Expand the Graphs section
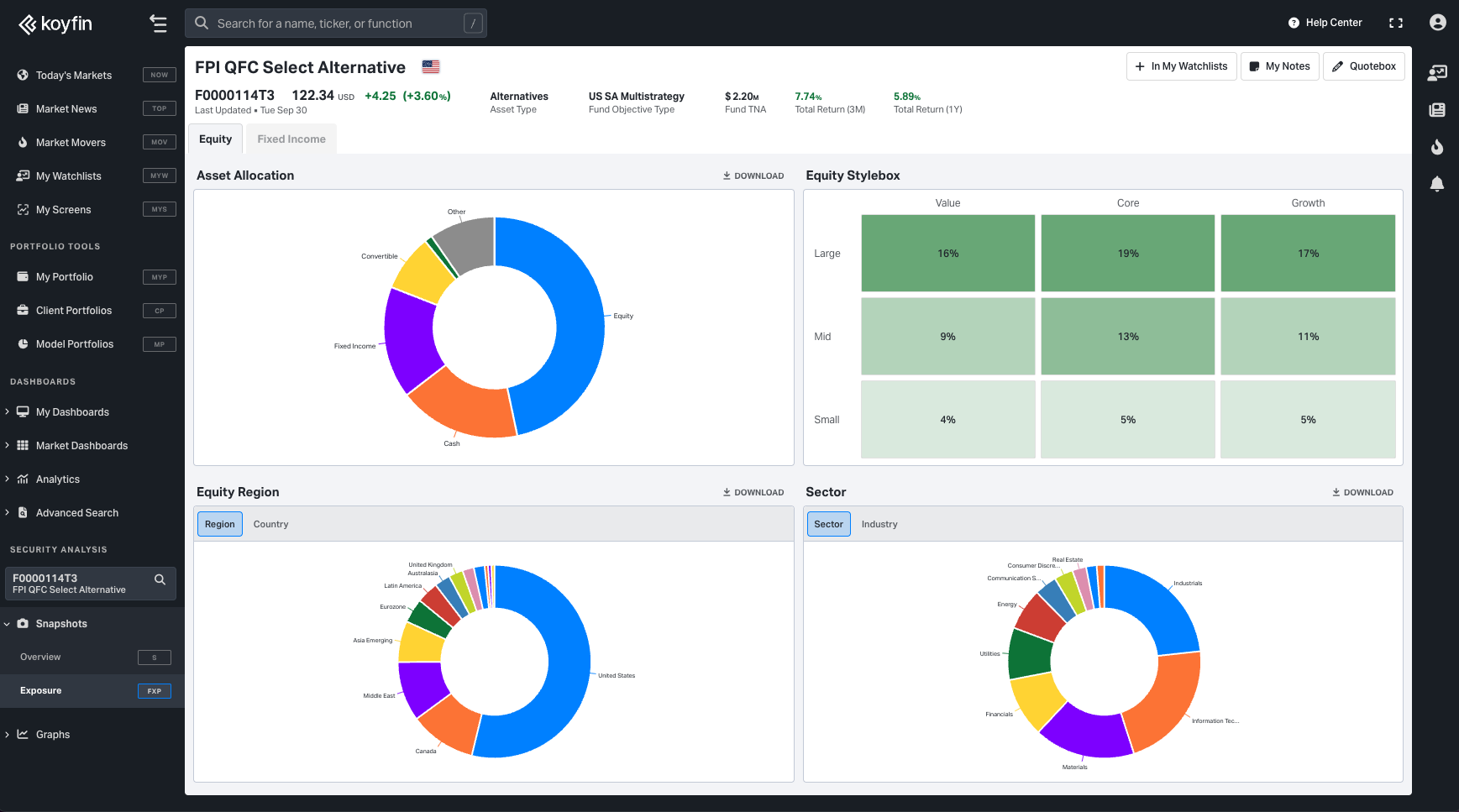 52,735
